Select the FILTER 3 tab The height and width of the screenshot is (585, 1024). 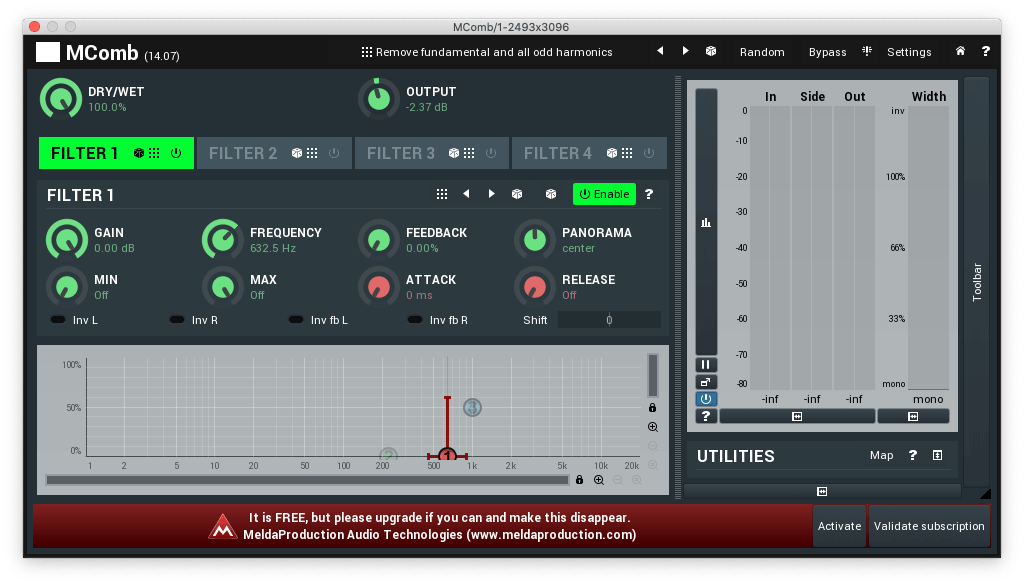(x=432, y=153)
